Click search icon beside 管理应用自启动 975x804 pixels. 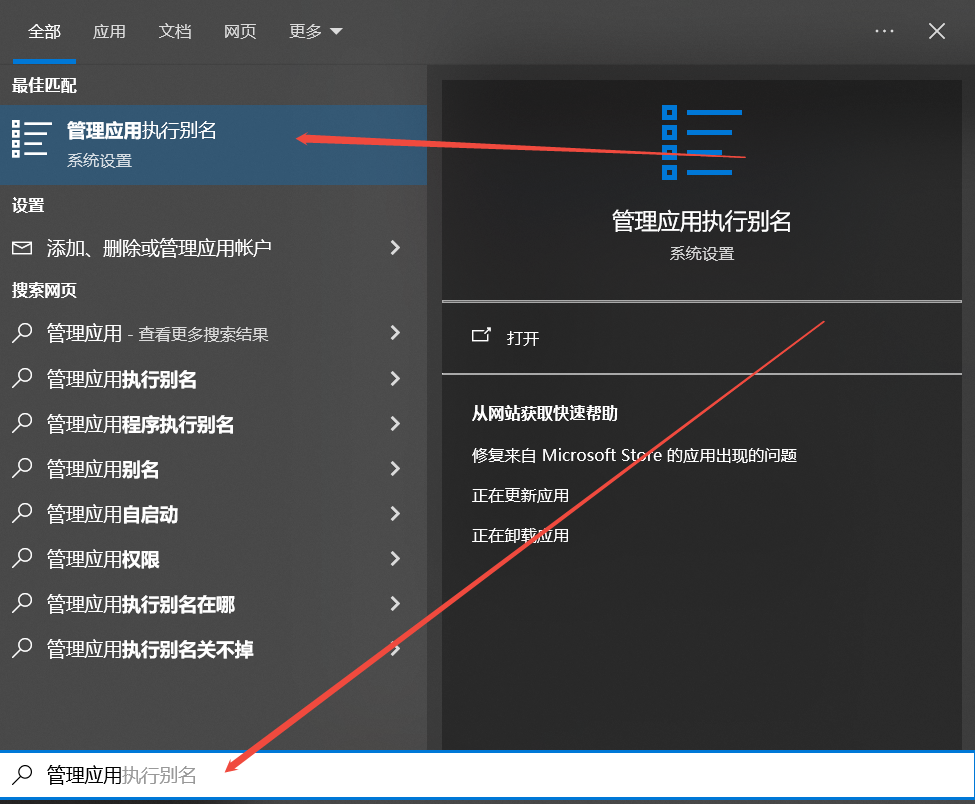click(x=22, y=513)
